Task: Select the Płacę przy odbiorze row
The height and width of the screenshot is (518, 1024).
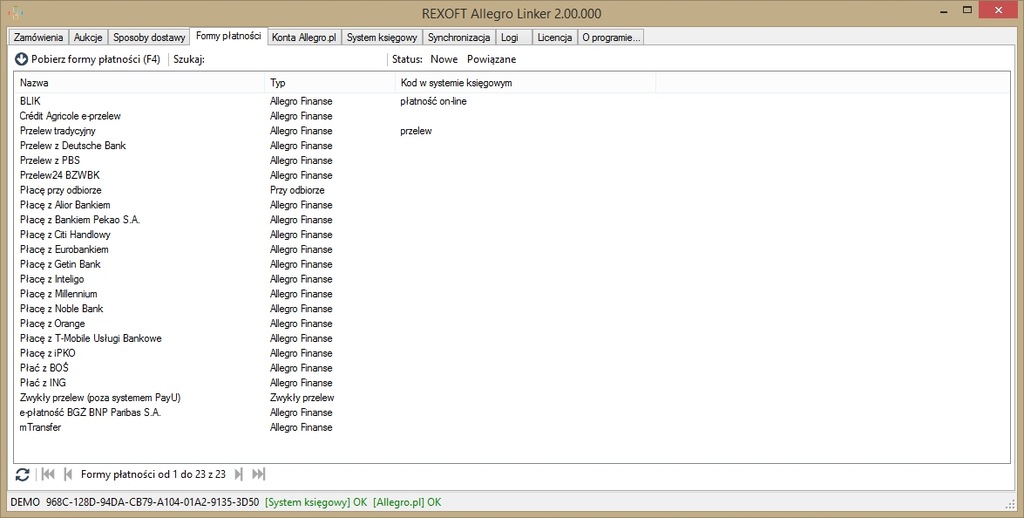Action: coord(512,190)
